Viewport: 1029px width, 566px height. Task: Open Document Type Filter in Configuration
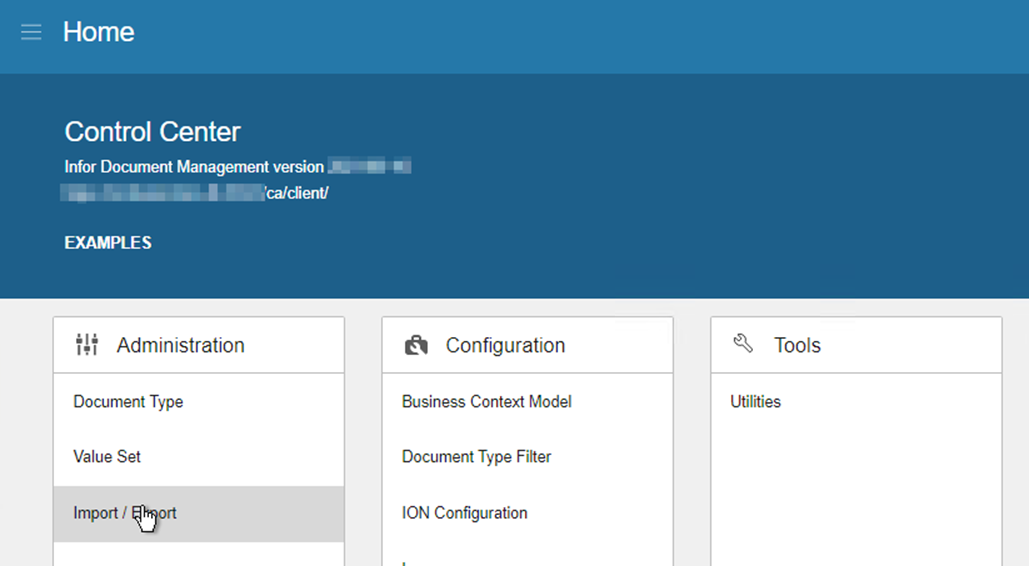(x=476, y=457)
